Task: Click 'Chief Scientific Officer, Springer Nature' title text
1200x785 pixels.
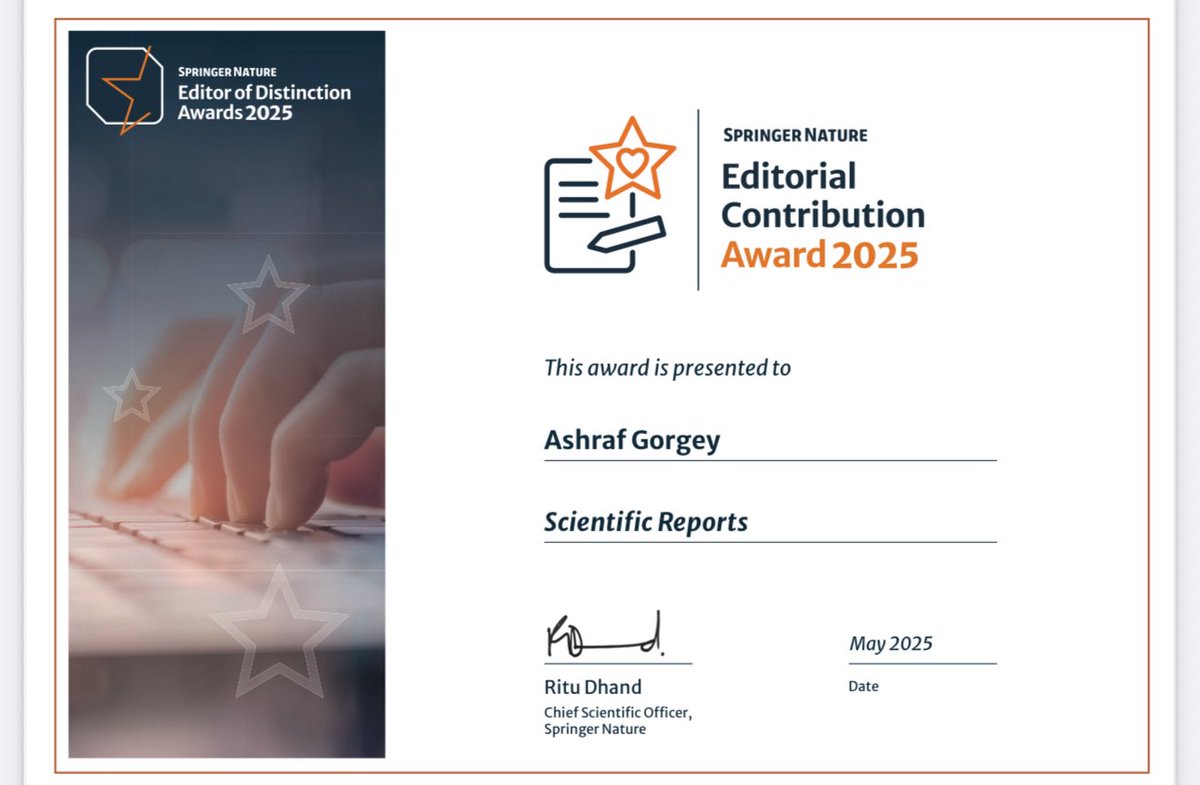Action: coord(618,721)
